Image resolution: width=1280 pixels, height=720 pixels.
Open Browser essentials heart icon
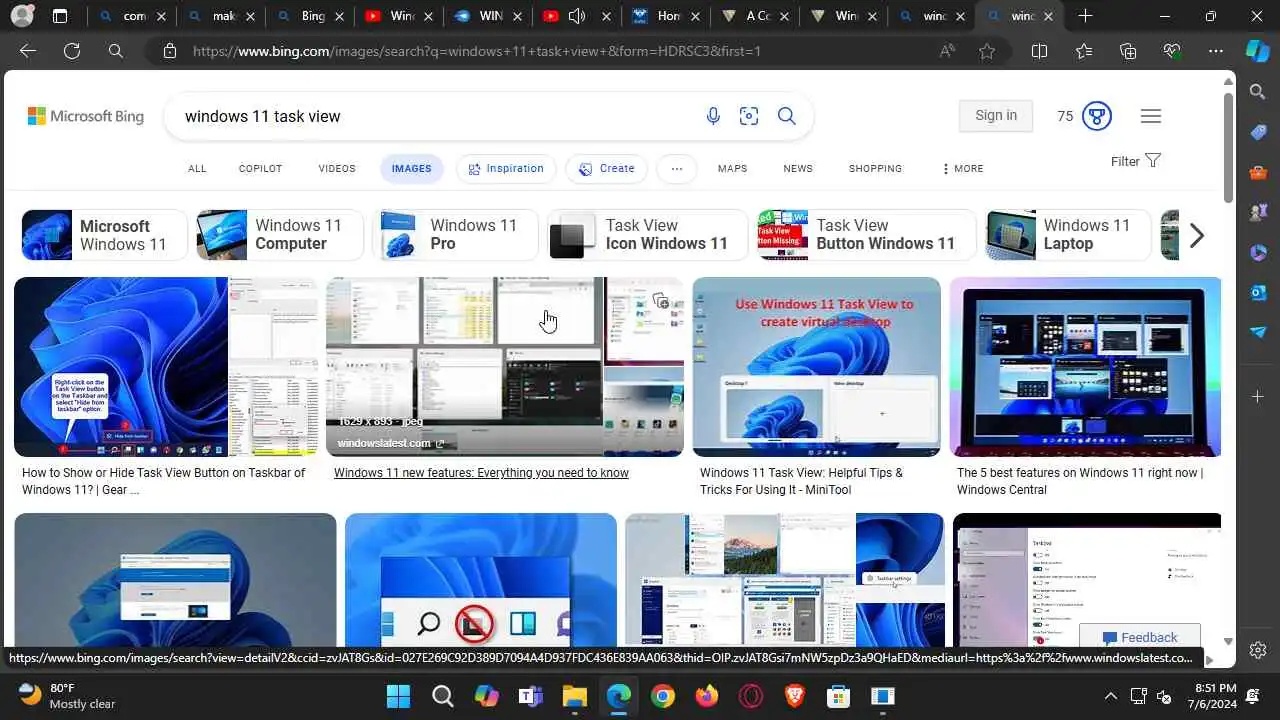[1172, 51]
